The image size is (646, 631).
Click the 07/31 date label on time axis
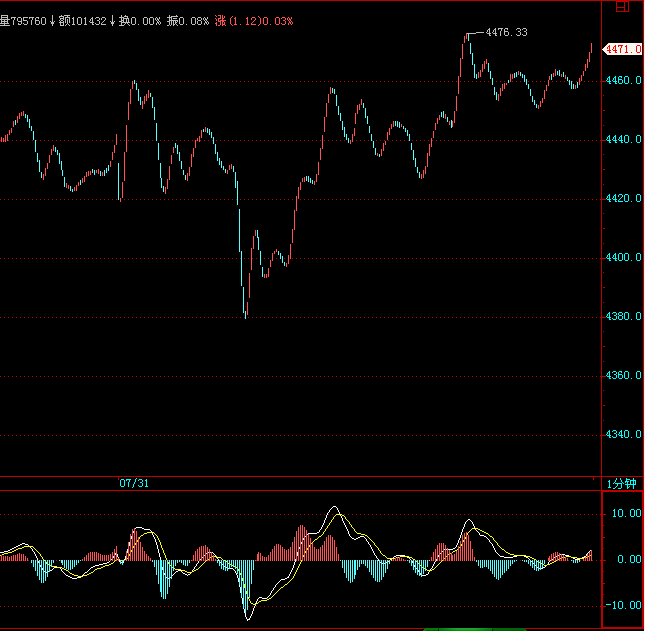point(134,484)
